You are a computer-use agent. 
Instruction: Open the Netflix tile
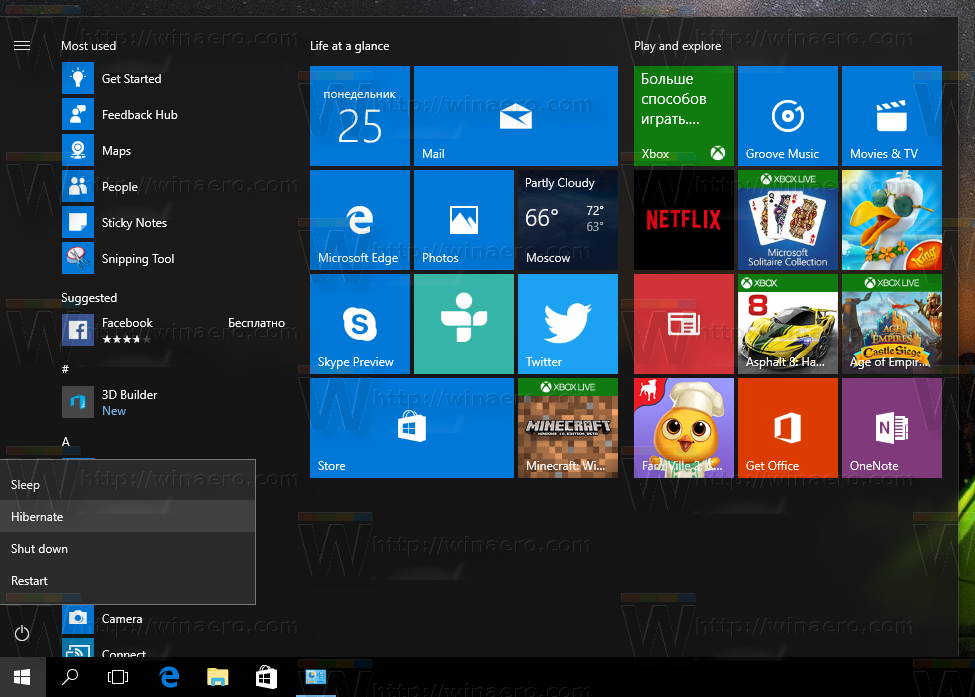pyautogui.click(x=684, y=219)
